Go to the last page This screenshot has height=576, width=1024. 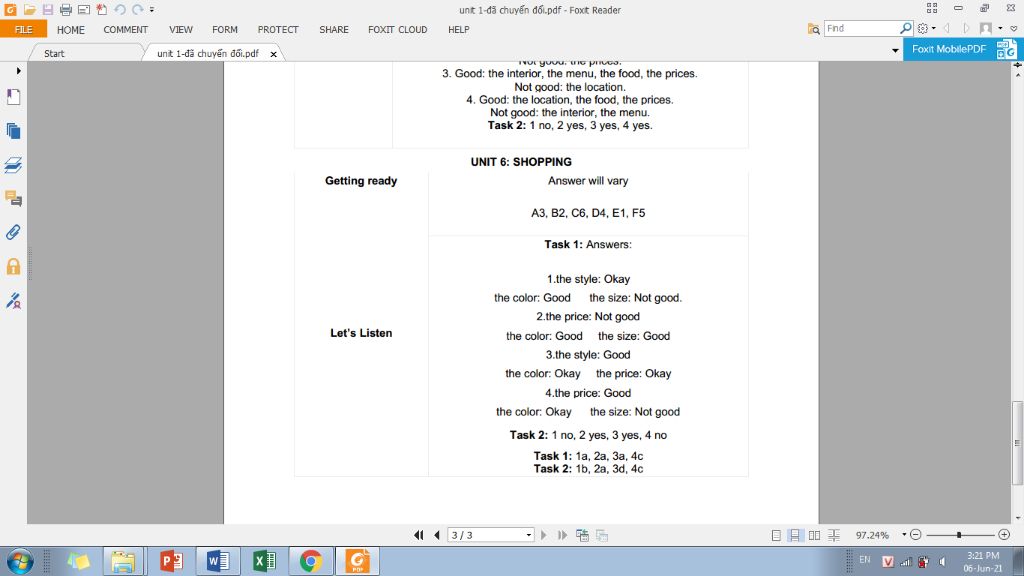click(562, 535)
